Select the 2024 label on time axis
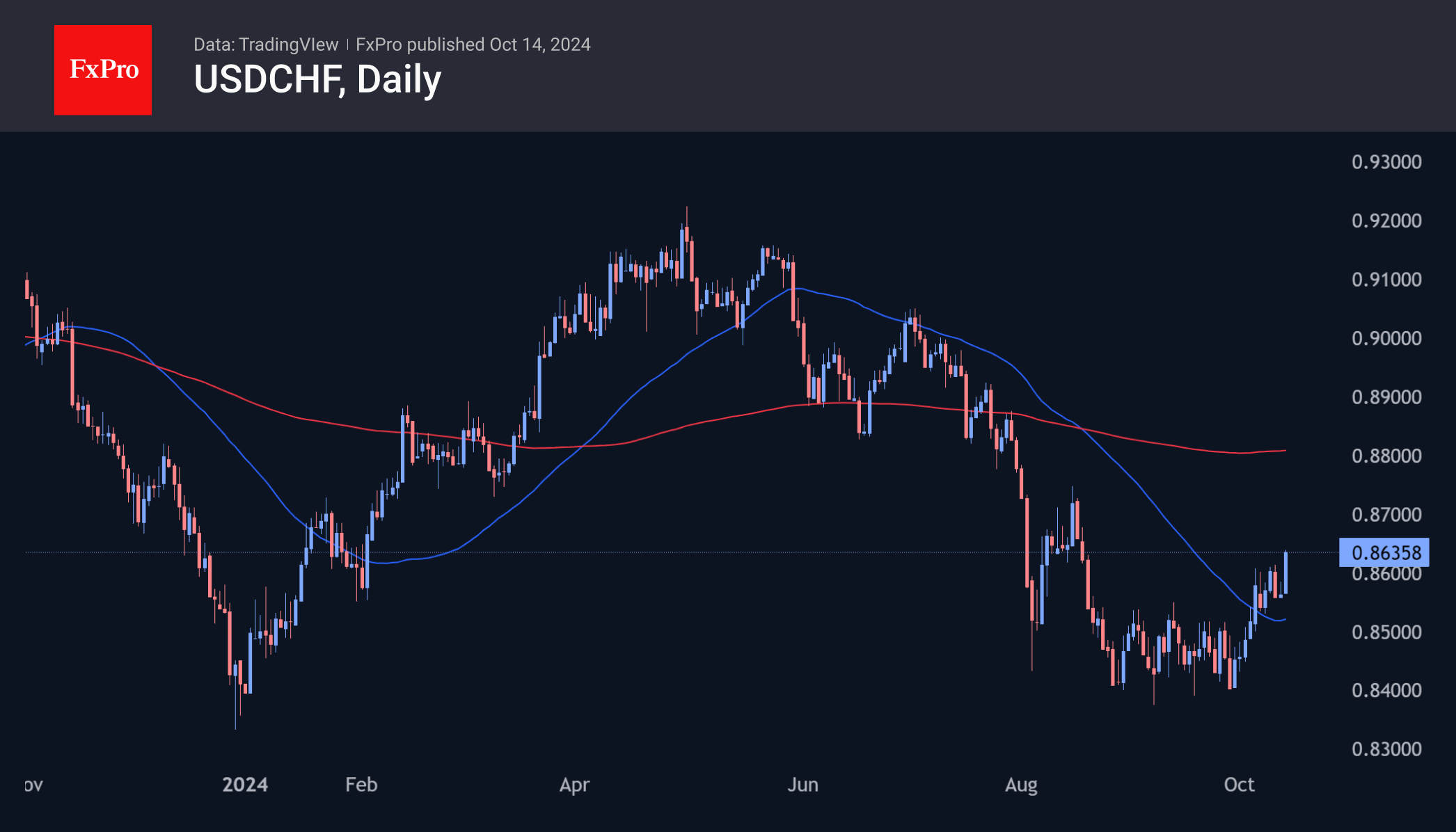 pyautogui.click(x=245, y=785)
